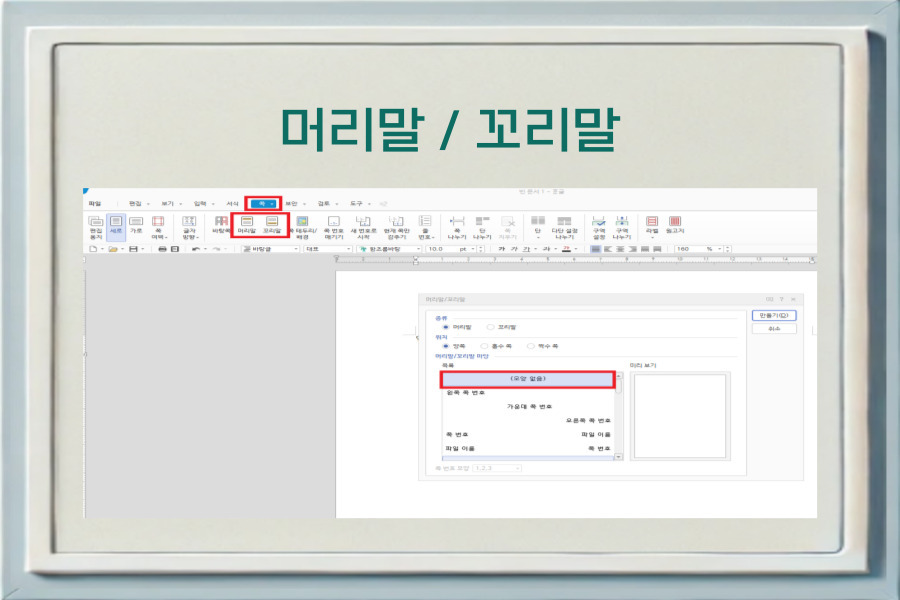Select the 양쪽 position radio button
This screenshot has width=900, height=600.
tap(445, 346)
